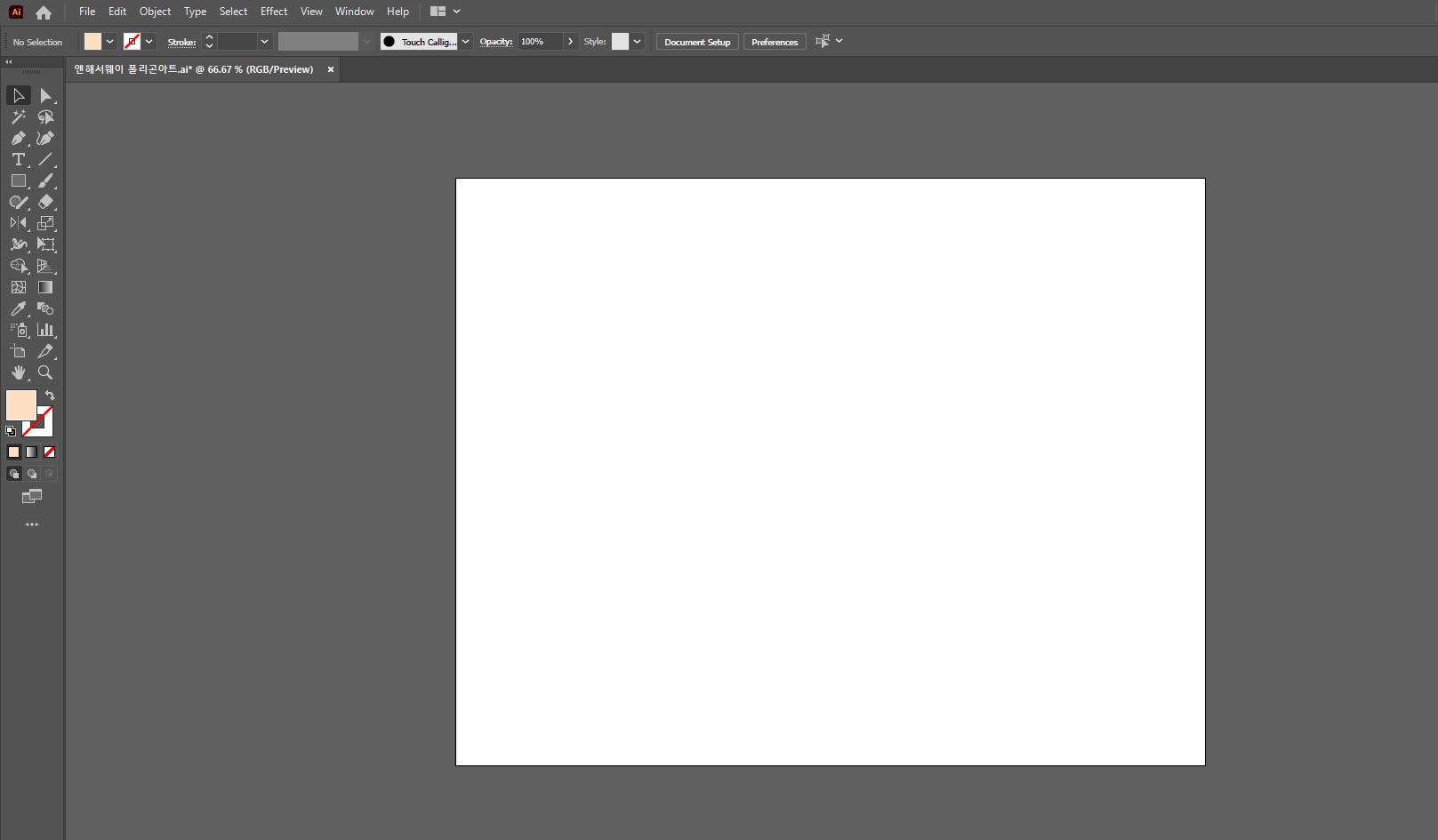Screen dimensions: 1438x840
Task: Open the Type menu
Action: [195, 12]
